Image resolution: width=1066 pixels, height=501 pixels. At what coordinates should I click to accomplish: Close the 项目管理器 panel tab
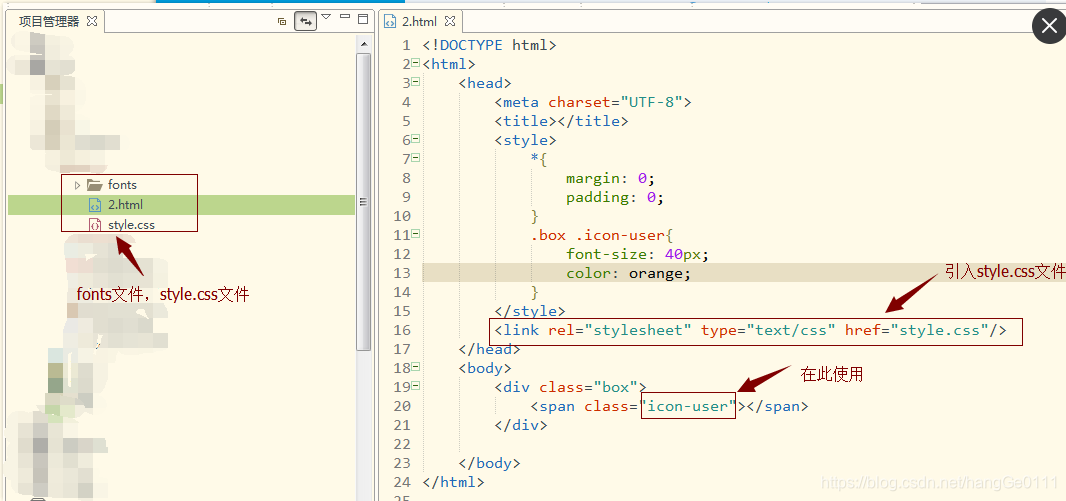[x=92, y=21]
